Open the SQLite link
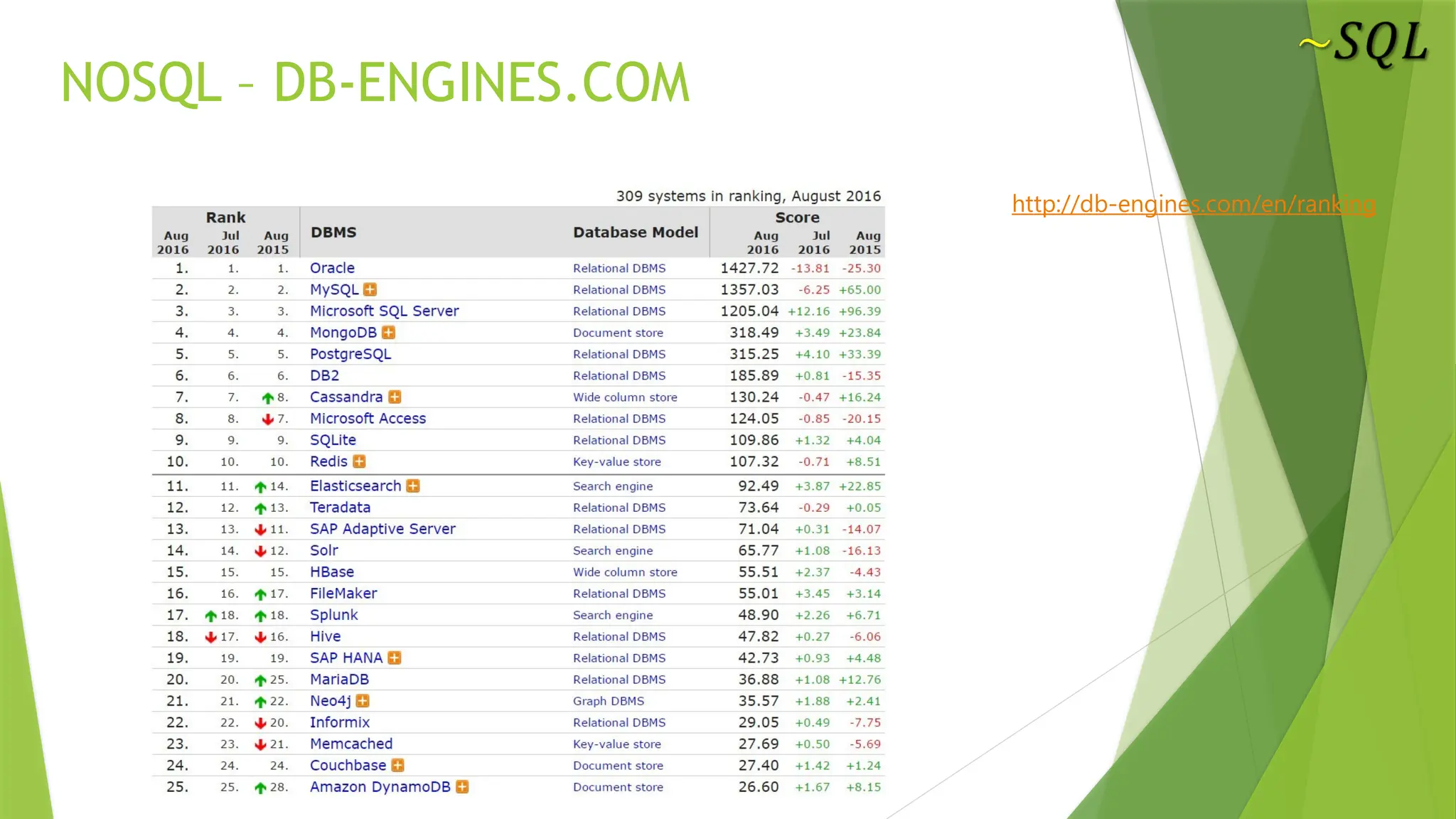Viewport: 1456px width, 819px height. [333, 440]
